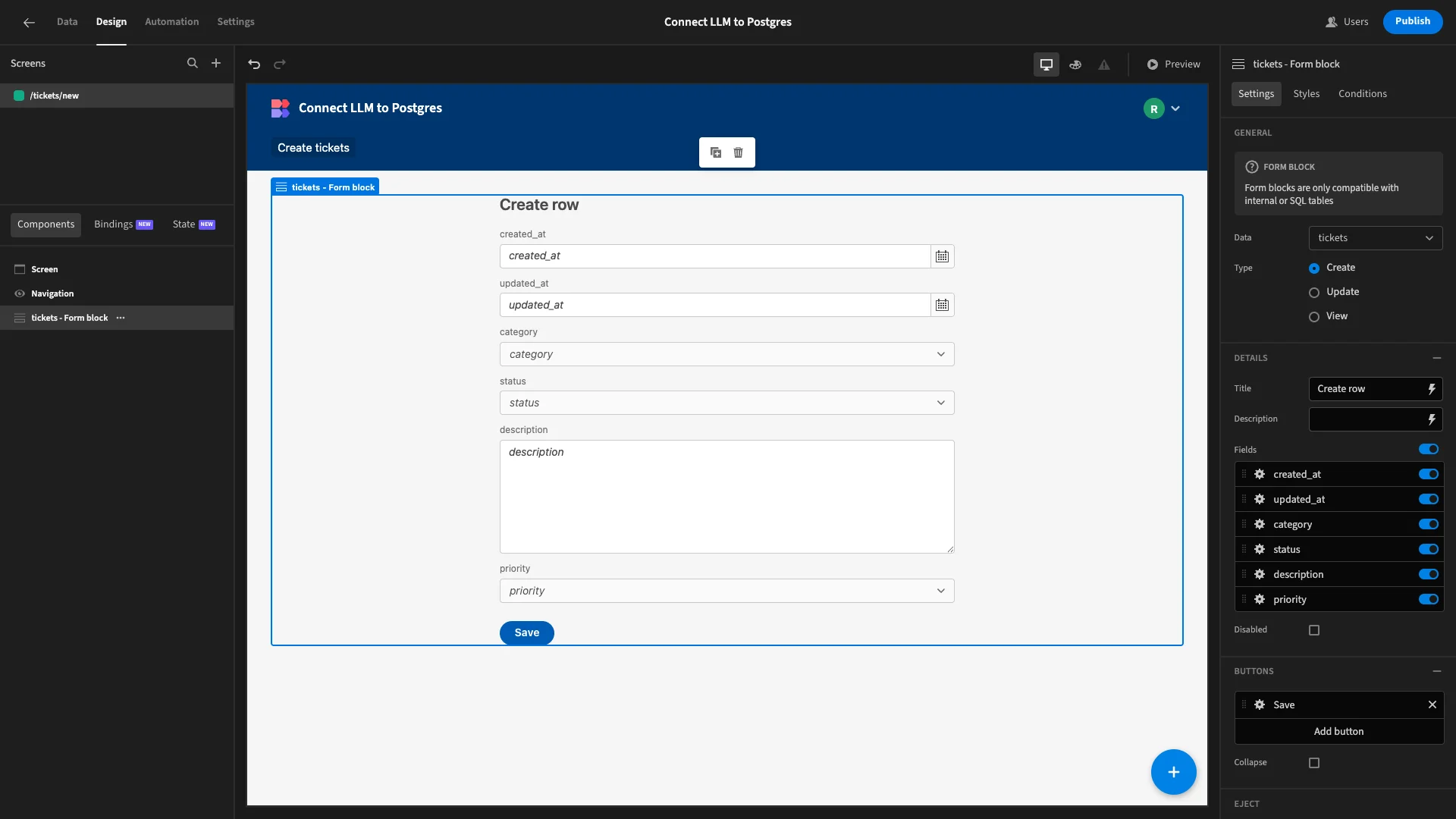The image size is (1456, 819).
Task: Select the View form type
Action: (1314, 317)
